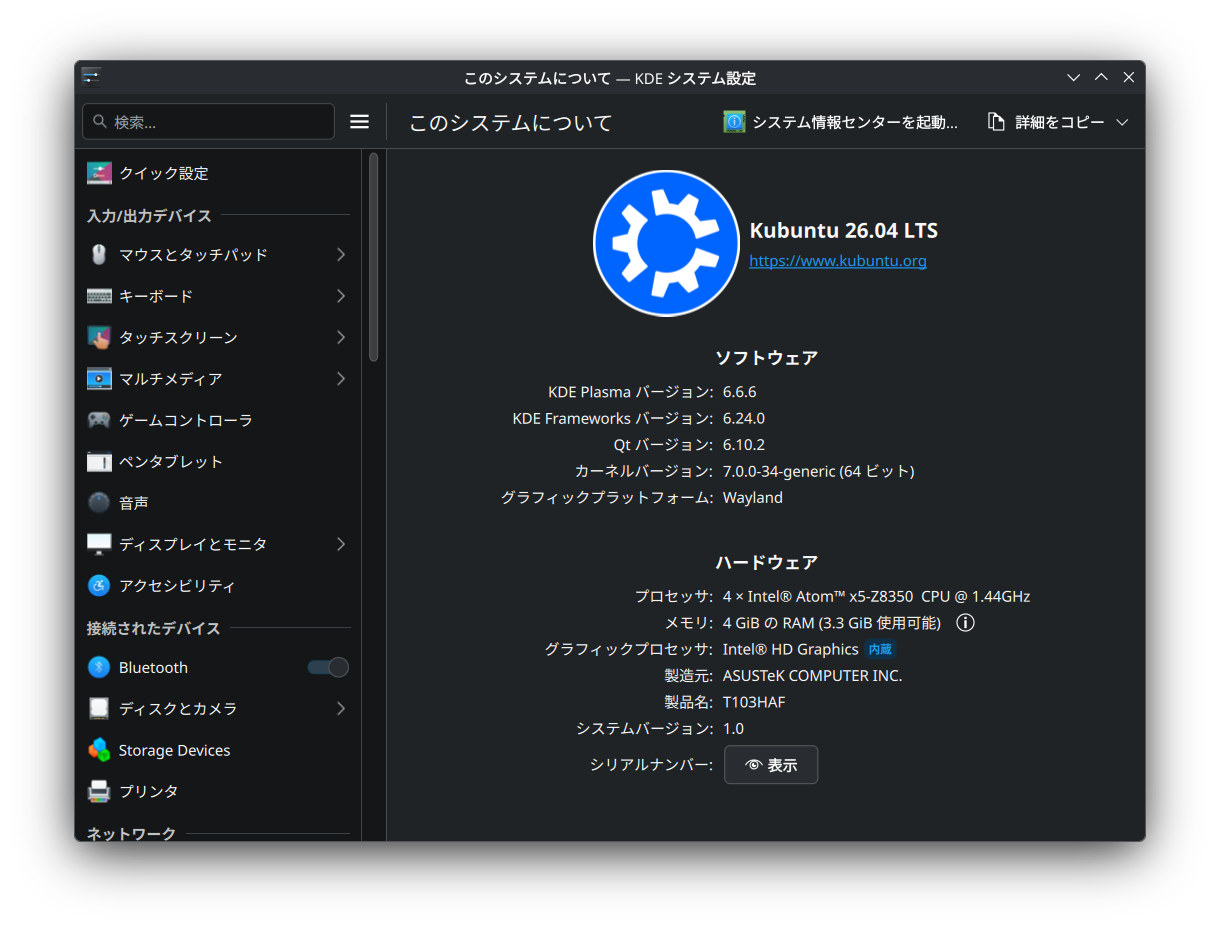This screenshot has height=930, width=1220.
Task: Click the sidebar scrollbar handle
Action: 373,256
